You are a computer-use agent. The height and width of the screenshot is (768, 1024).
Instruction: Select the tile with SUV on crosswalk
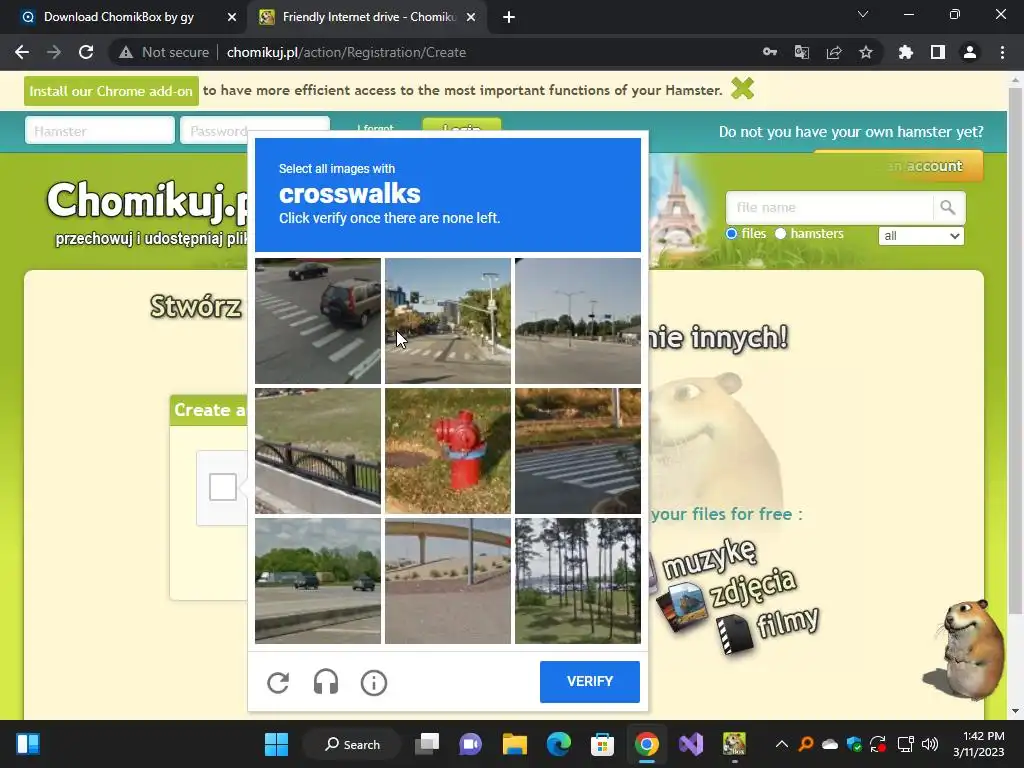317,321
